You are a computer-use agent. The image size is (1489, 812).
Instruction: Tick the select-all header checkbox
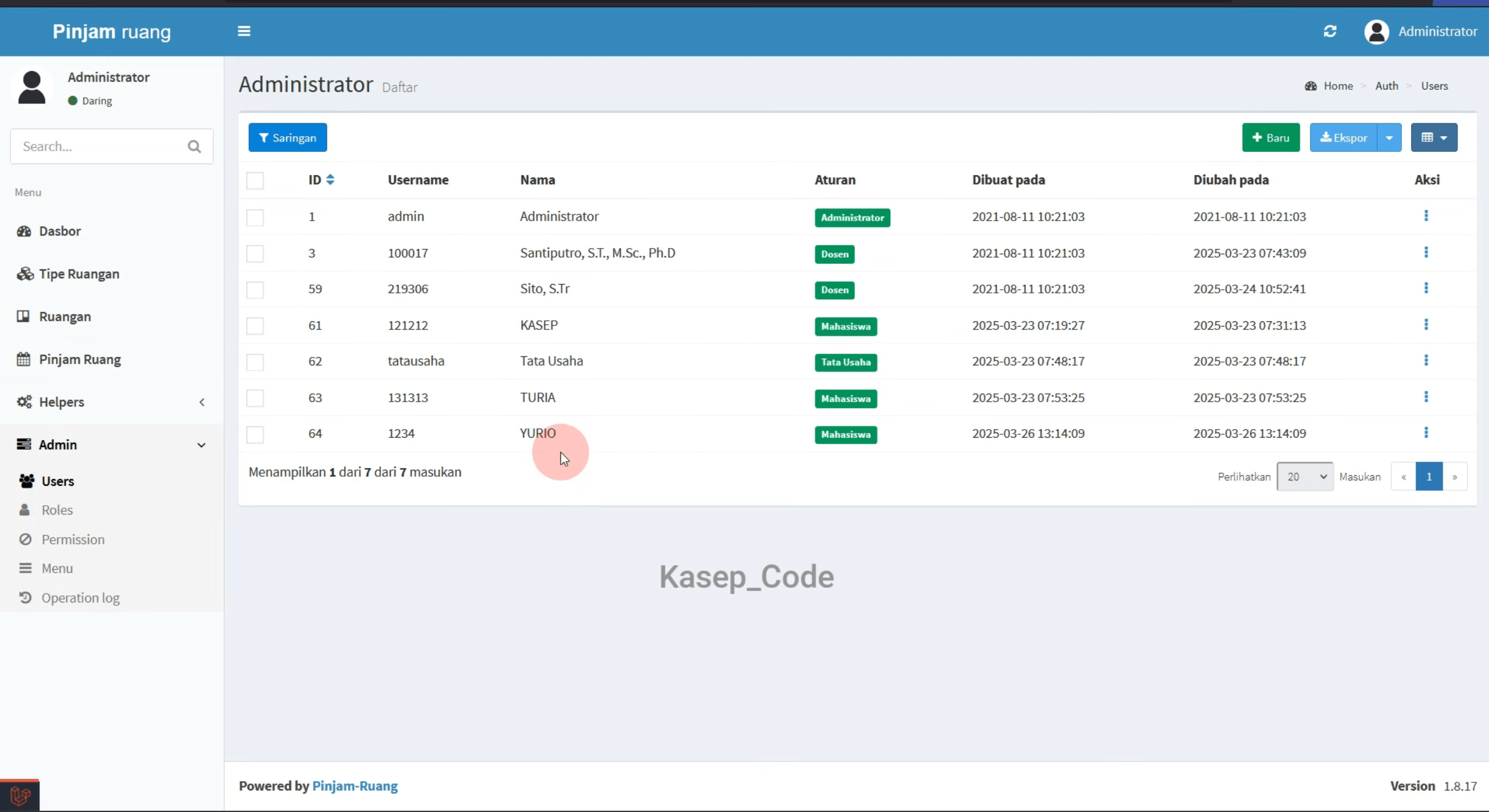255,180
